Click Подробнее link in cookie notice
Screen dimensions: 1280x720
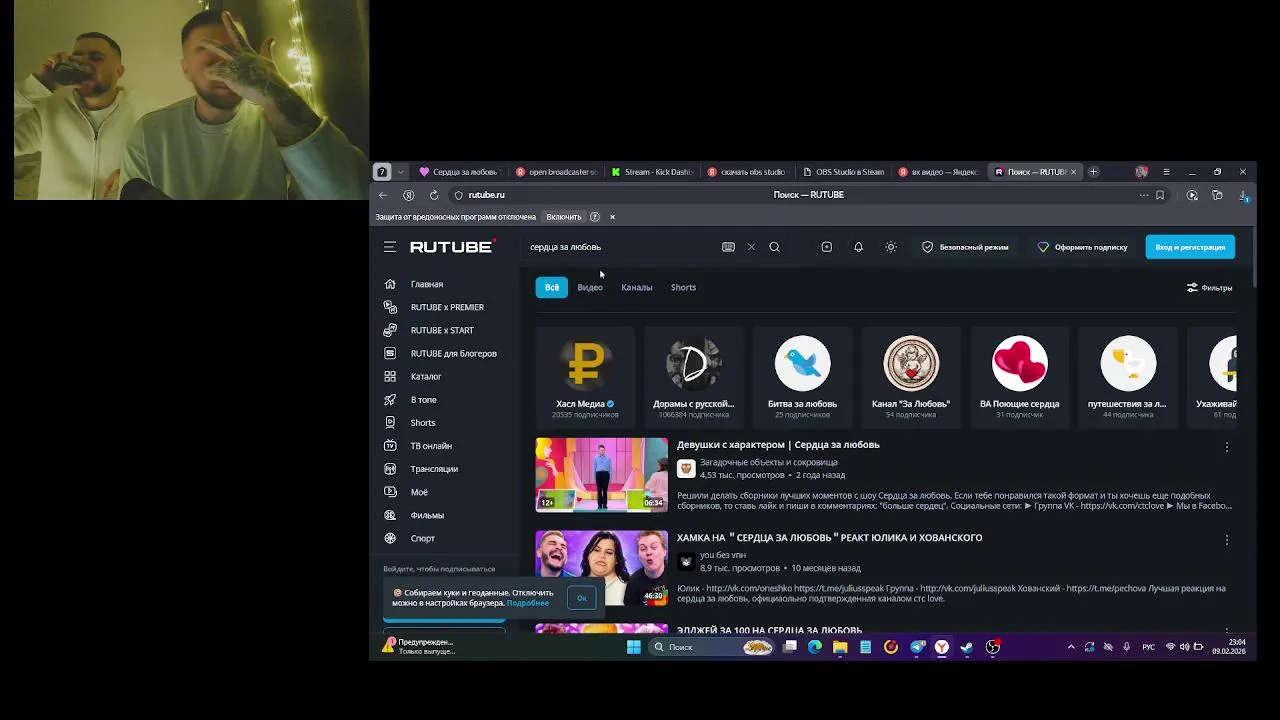(527, 603)
